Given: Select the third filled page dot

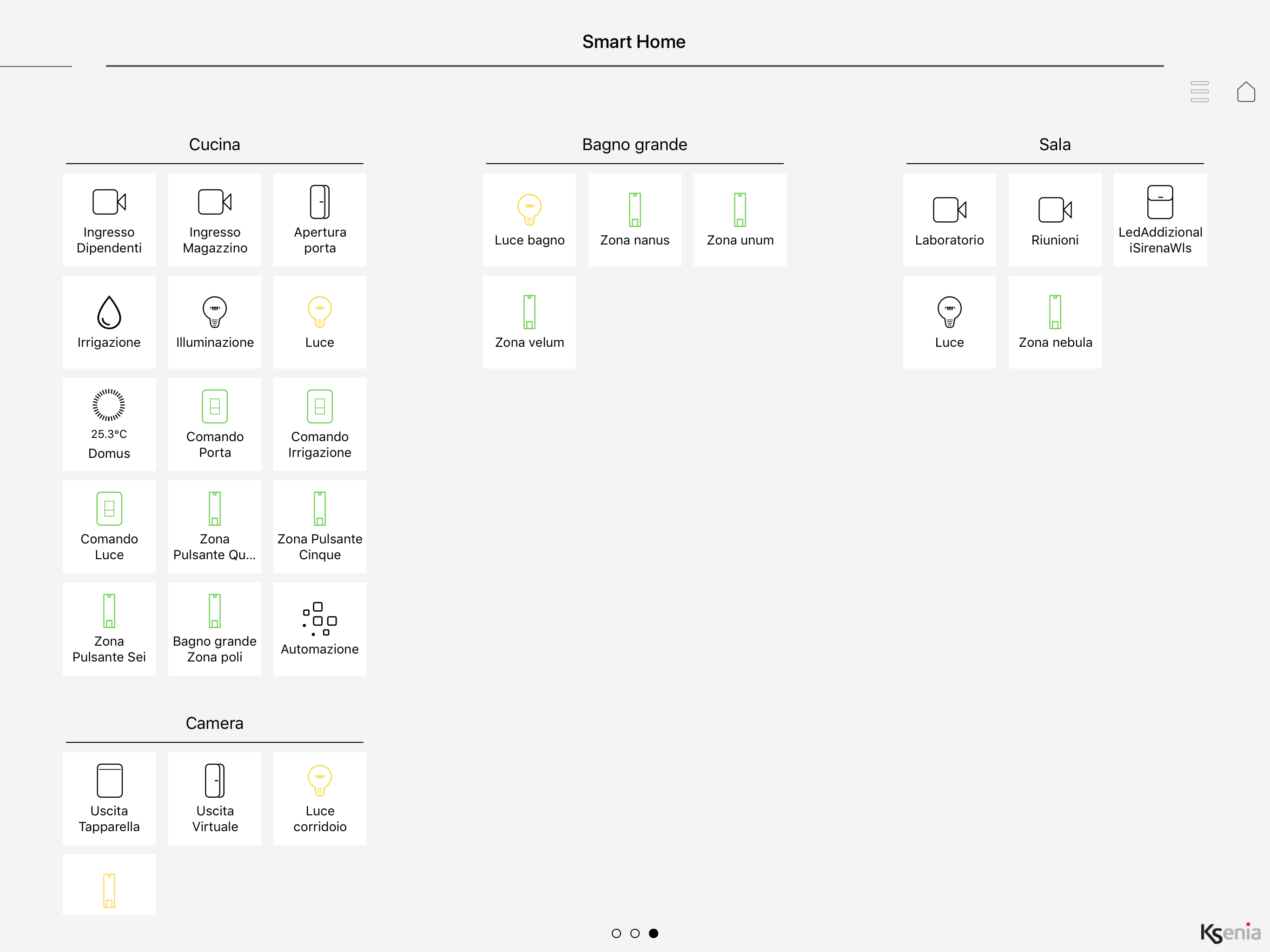Looking at the screenshot, I should click(654, 933).
